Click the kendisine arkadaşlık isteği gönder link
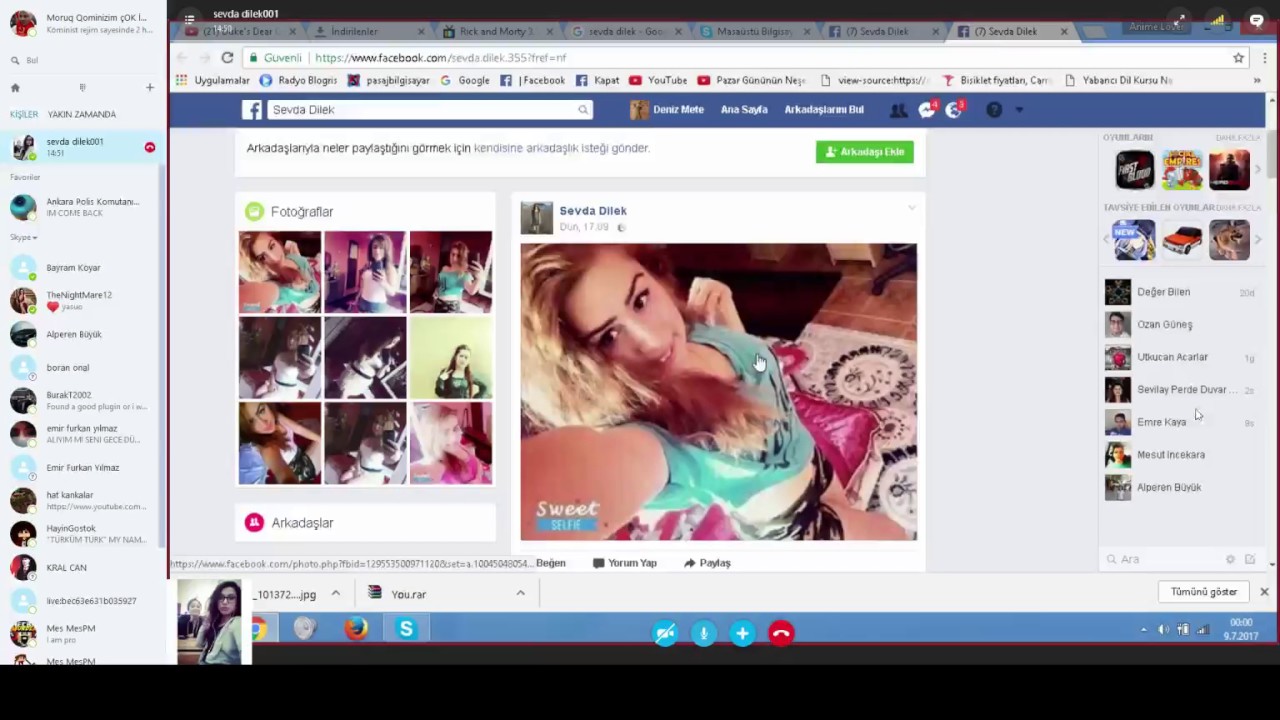 point(561,148)
